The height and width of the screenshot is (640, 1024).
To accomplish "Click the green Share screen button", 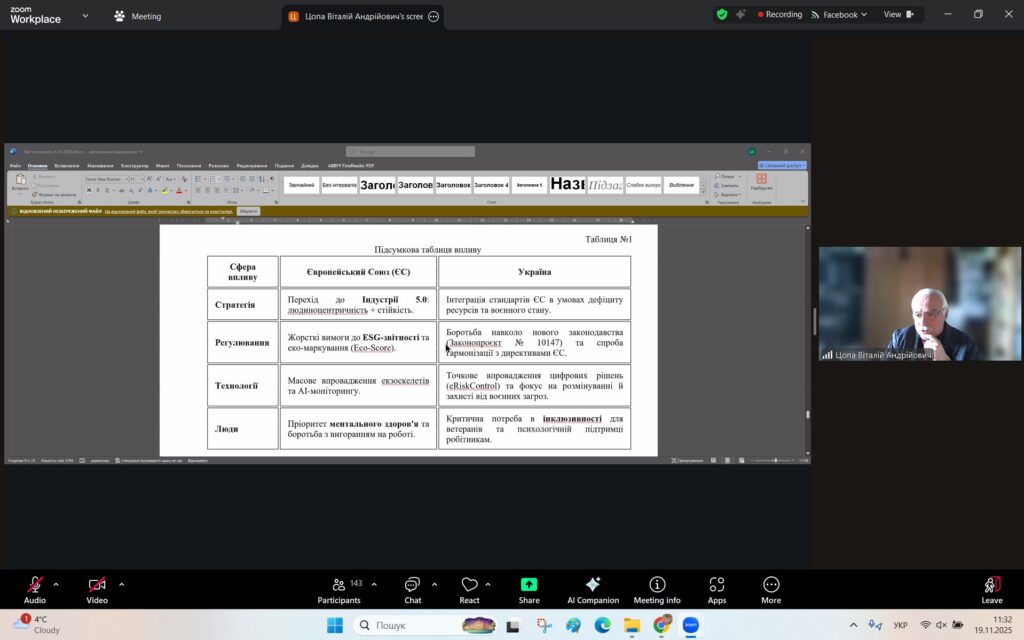I will pos(529,589).
